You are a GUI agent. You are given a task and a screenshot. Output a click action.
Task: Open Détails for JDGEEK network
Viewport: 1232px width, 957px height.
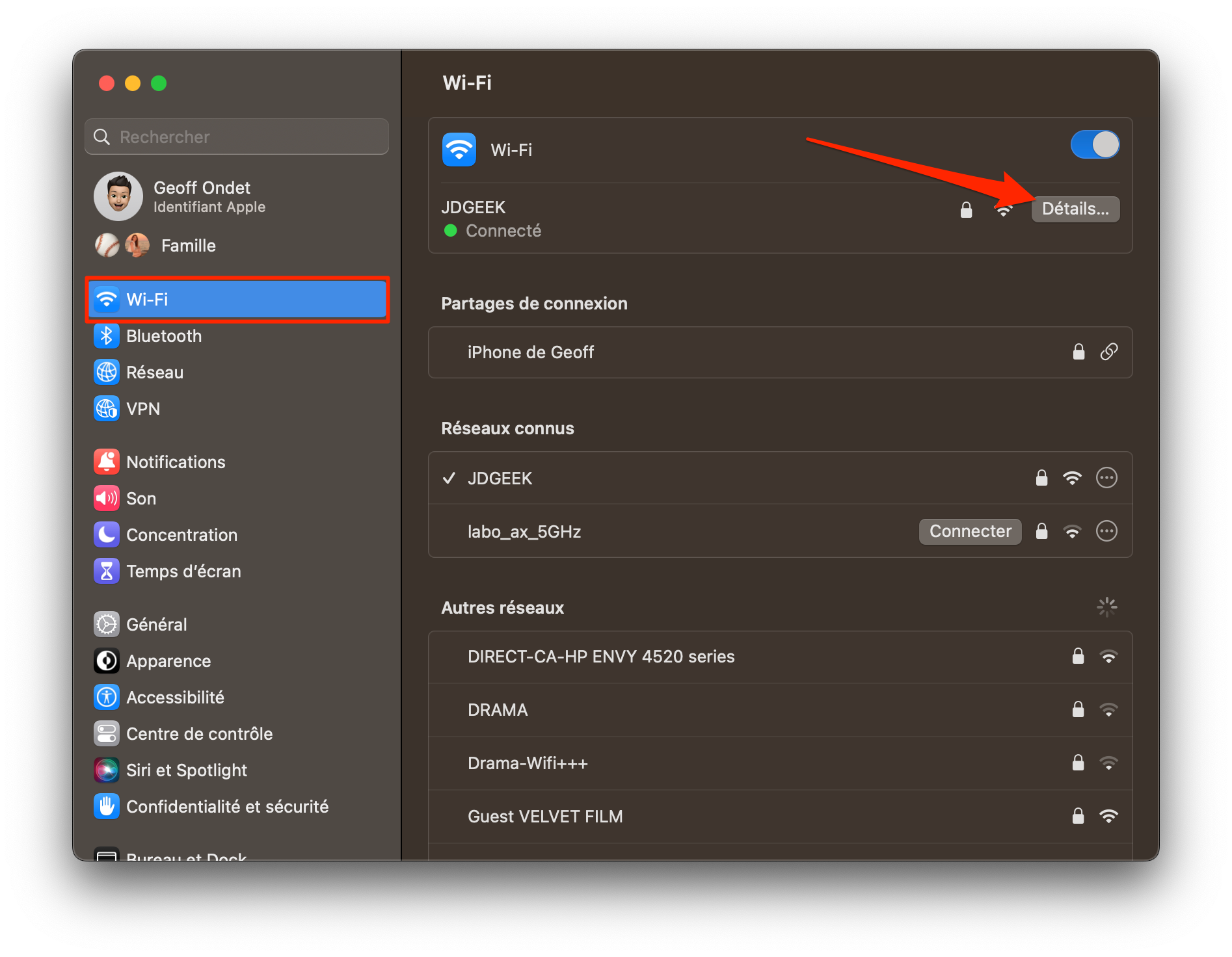(x=1075, y=209)
